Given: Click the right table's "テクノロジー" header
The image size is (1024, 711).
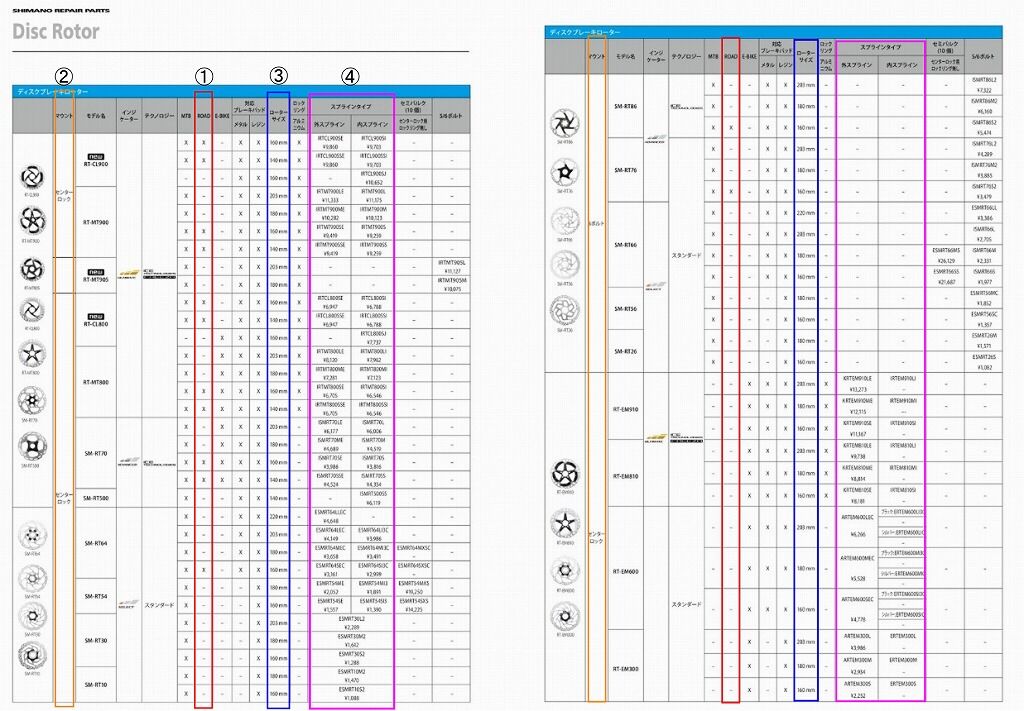Looking at the screenshot, I should [686, 56].
